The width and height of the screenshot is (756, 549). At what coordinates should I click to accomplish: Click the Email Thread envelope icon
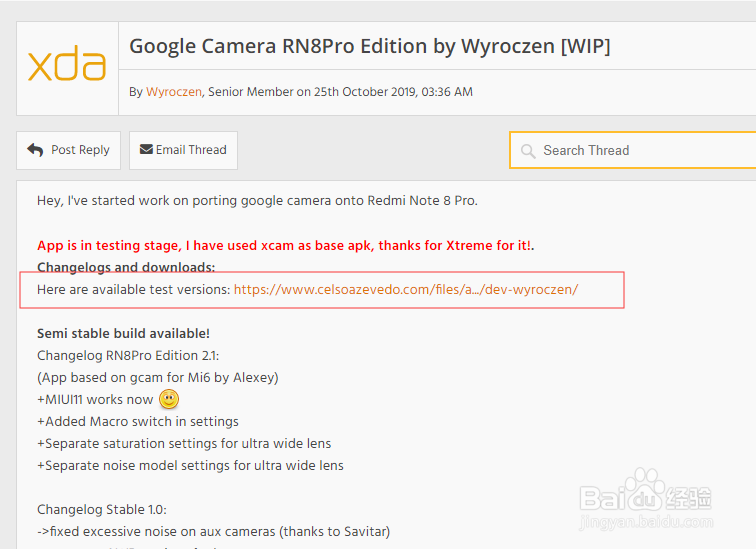pos(146,149)
